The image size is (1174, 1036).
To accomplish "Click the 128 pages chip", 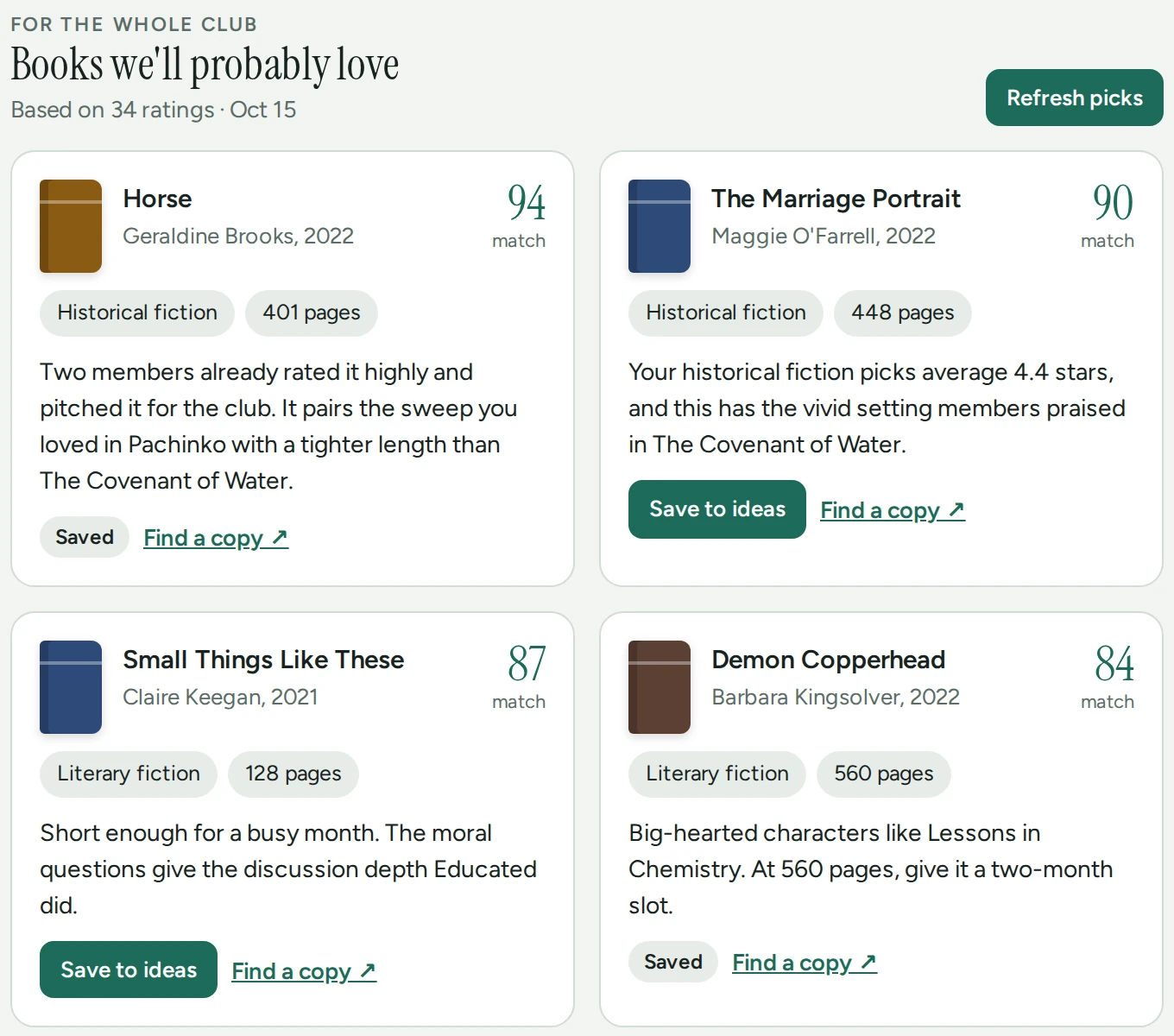I will coord(293,774).
